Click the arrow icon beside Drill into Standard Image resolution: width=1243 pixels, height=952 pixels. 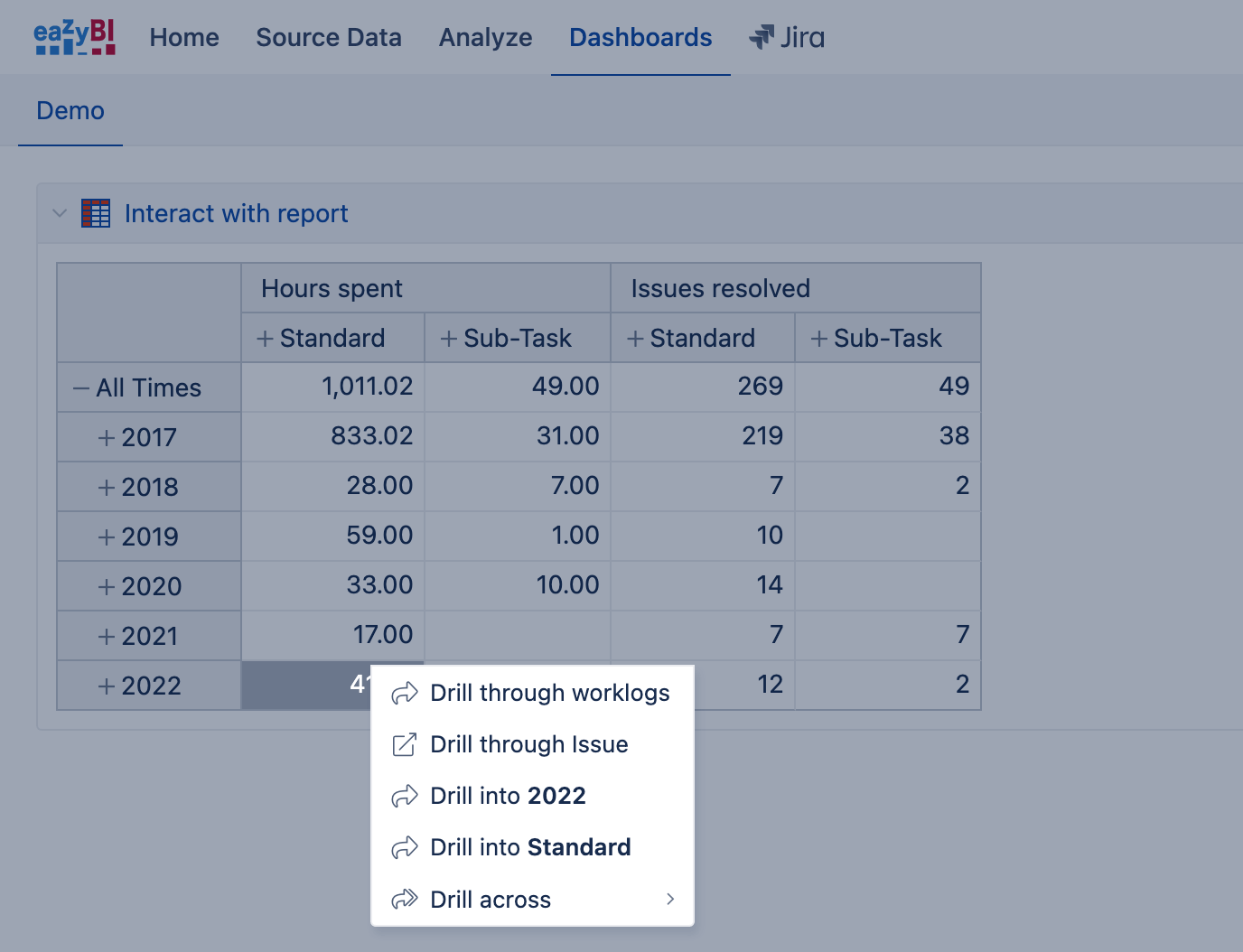tap(405, 847)
